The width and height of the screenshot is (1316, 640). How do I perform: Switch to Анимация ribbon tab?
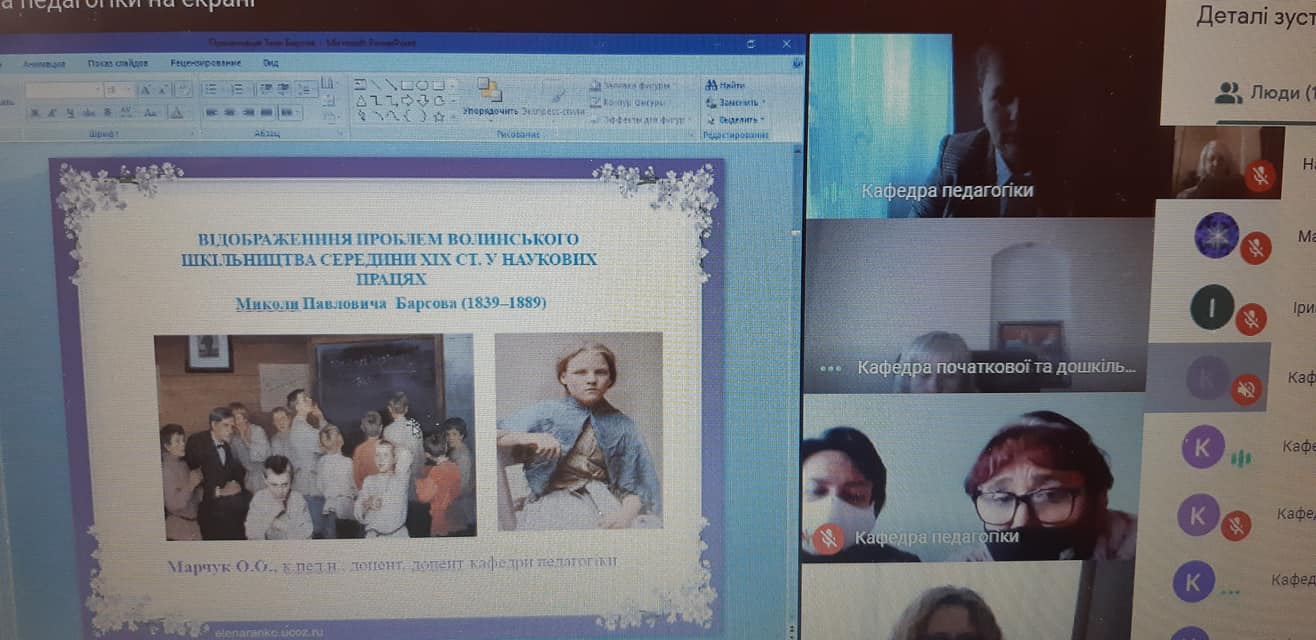click(44, 64)
